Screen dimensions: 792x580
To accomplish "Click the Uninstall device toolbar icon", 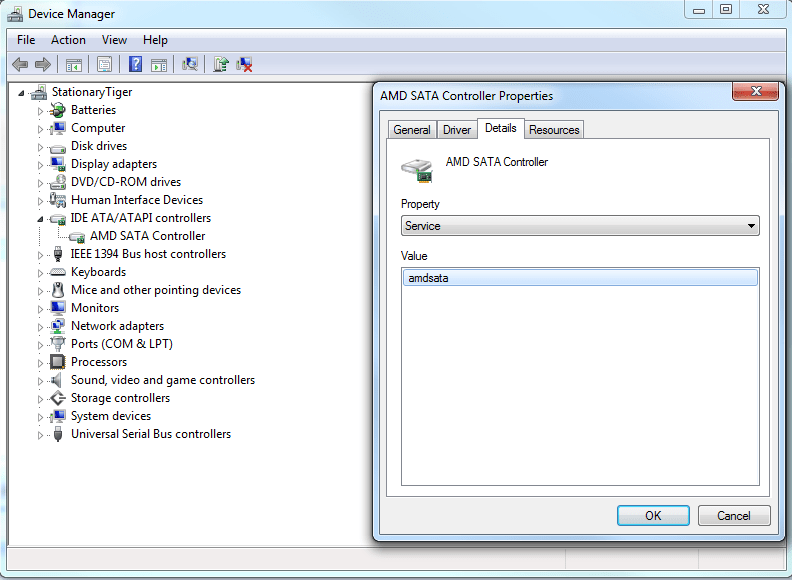I will (x=244, y=64).
